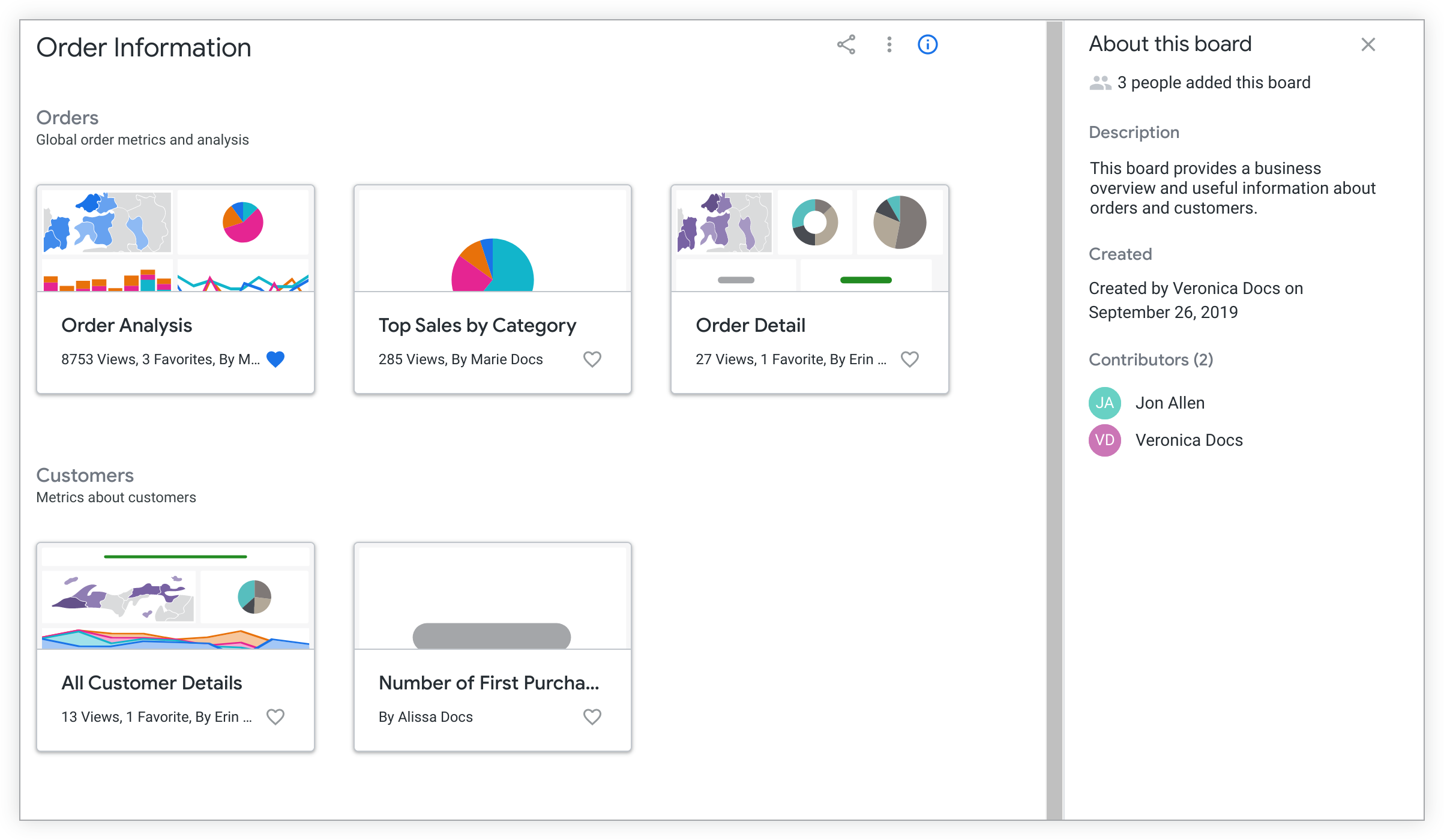This screenshot has height=840, width=1444.
Task: Toggle favorite on All Customer Details
Action: click(276, 717)
